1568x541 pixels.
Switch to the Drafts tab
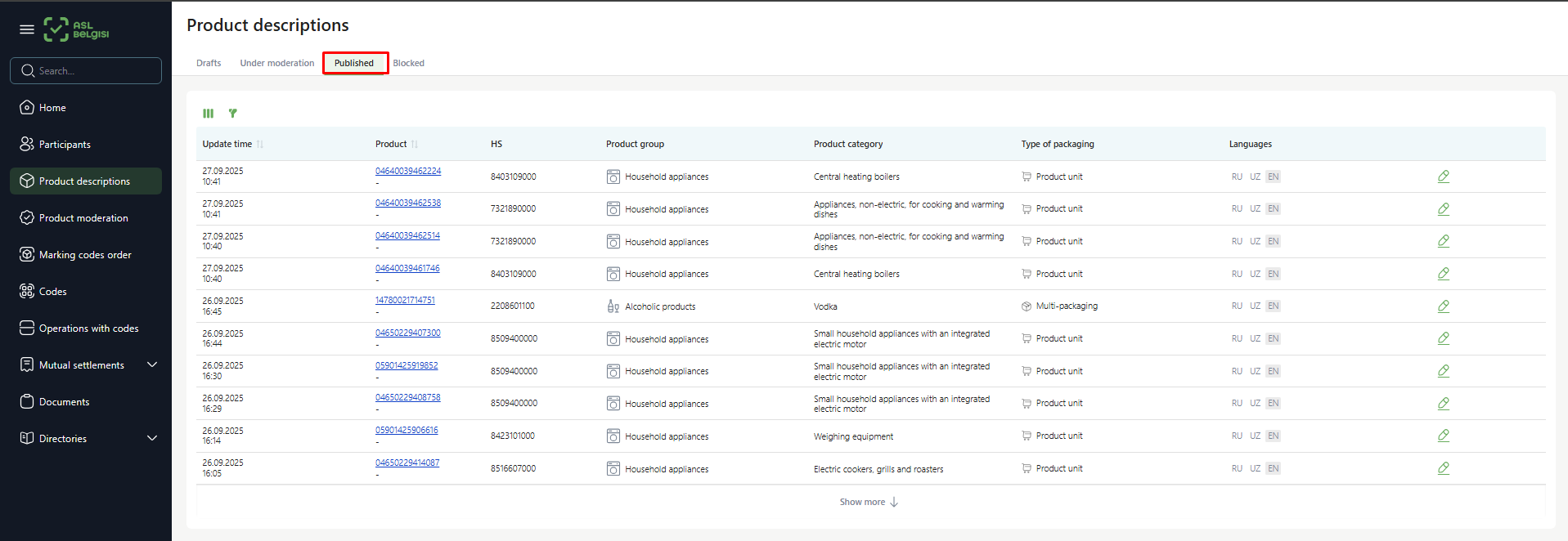click(209, 63)
